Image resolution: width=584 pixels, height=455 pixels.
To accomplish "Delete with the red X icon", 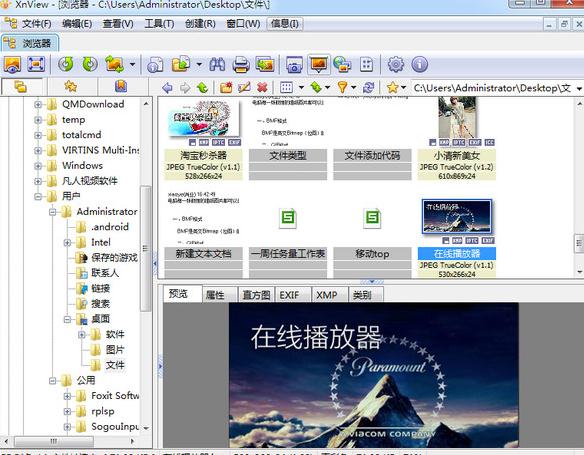I will click(x=262, y=88).
